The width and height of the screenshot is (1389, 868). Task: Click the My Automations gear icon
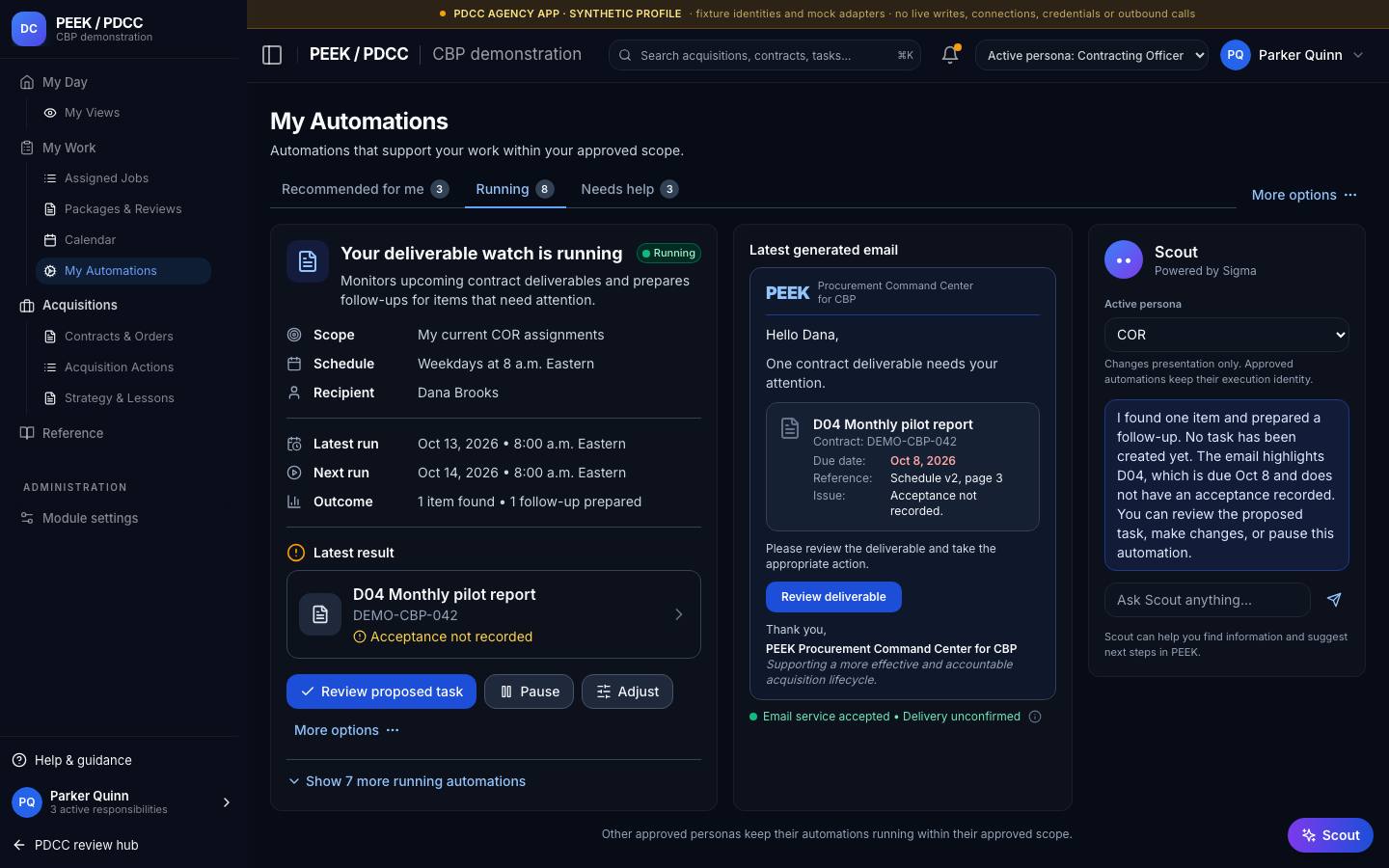point(50,271)
